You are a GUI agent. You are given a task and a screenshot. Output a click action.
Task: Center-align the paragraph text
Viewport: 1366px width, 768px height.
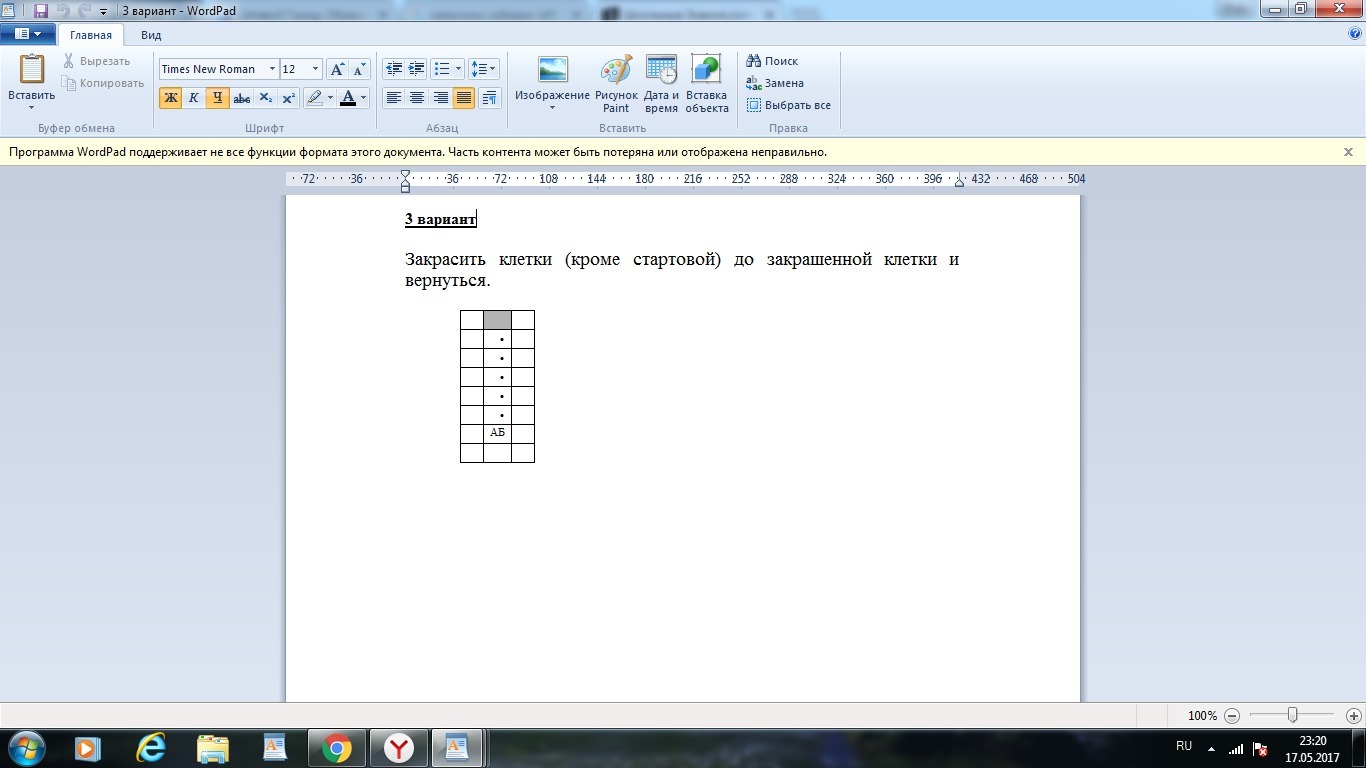coord(417,98)
